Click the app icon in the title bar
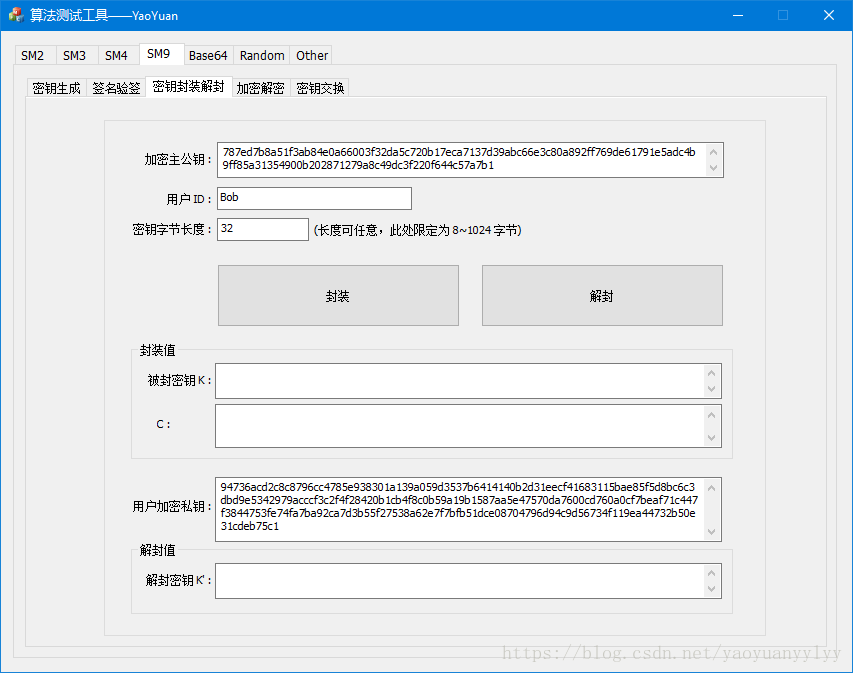The height and width of the screenshot is (673, 853). pyautogui.click(x=16, y=15)
